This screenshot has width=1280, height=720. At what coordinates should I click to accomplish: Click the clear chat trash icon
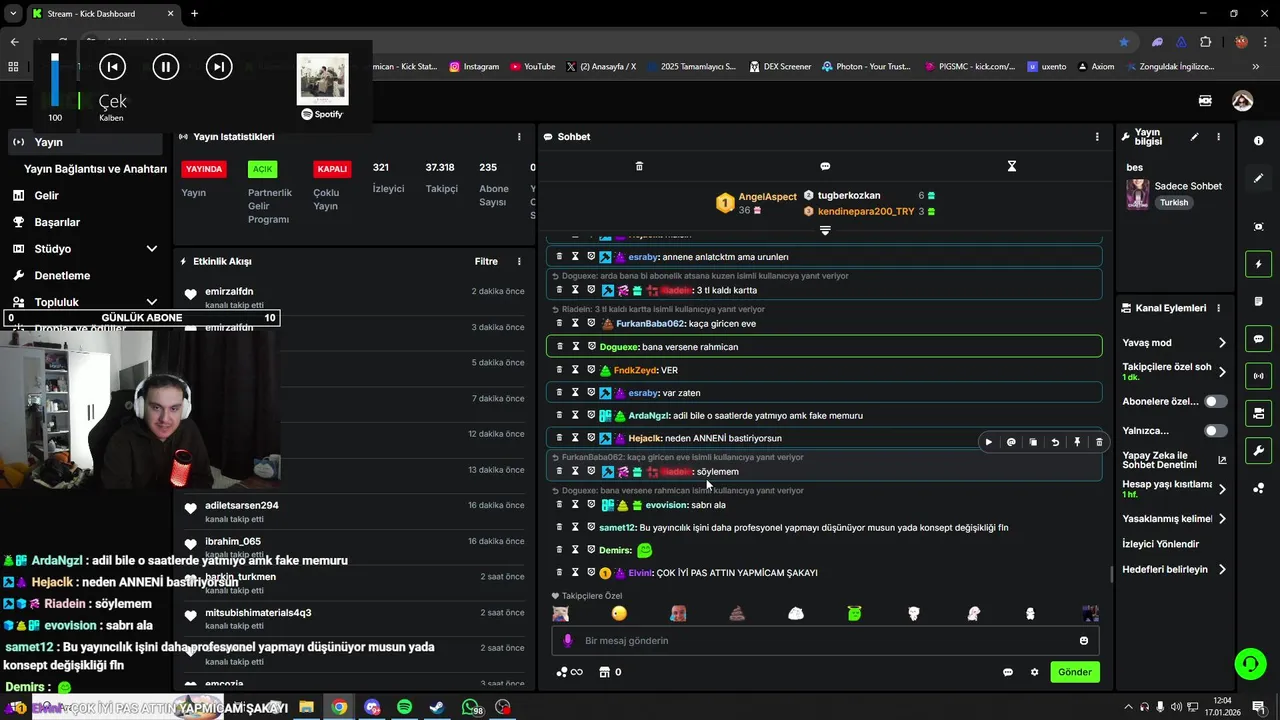pyautogui.click(x=640, y=166)
